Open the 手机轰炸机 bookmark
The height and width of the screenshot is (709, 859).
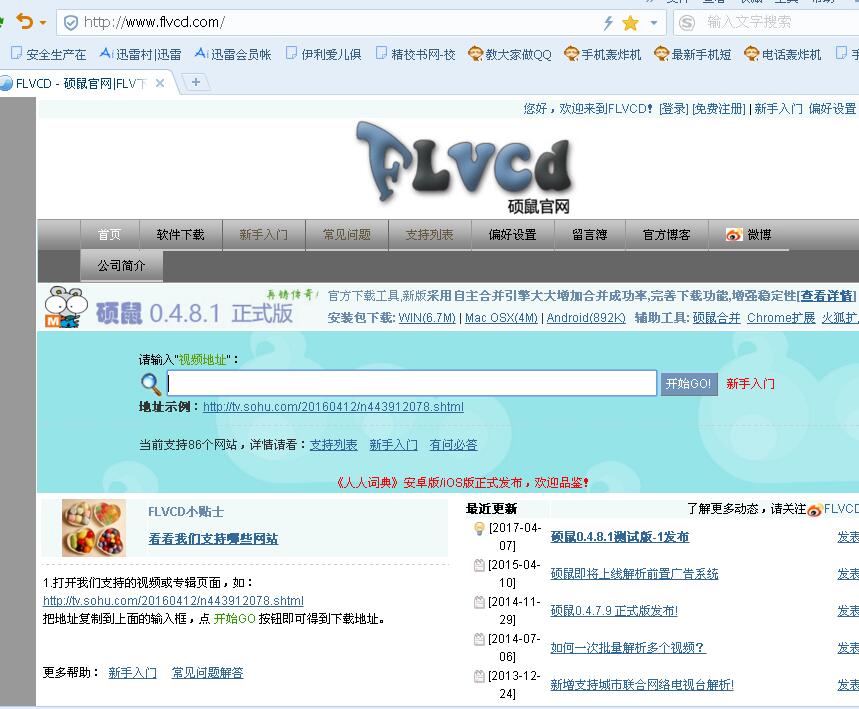(x=603, y=54)
